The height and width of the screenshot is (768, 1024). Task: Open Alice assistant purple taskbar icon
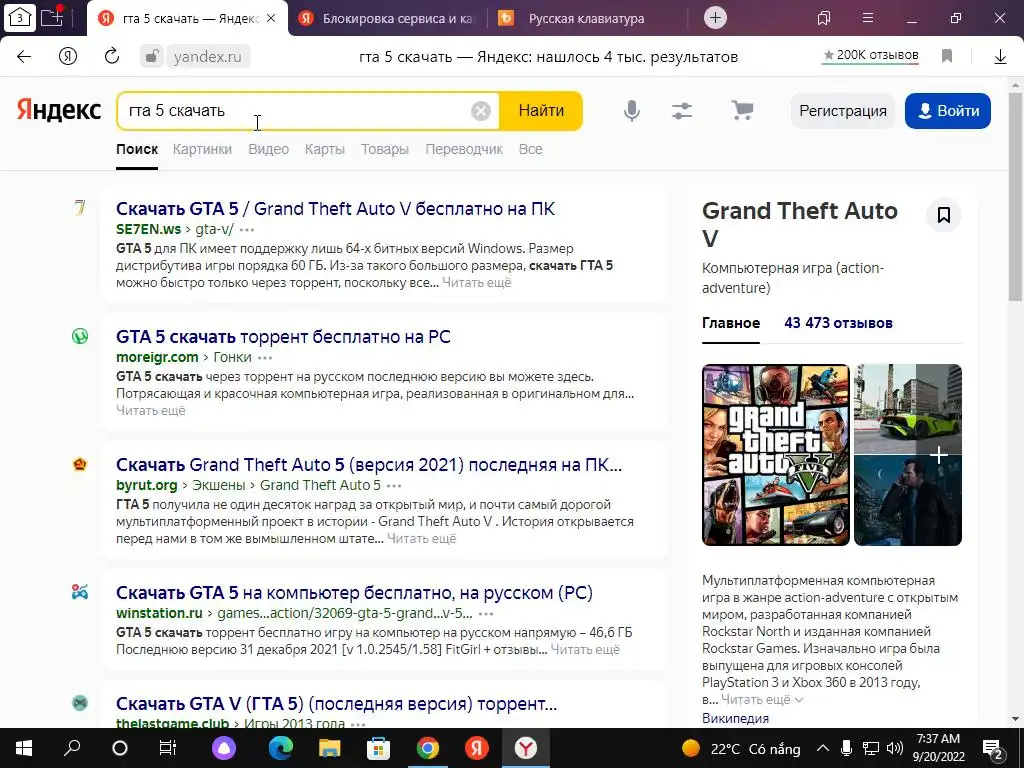[224, 748]
